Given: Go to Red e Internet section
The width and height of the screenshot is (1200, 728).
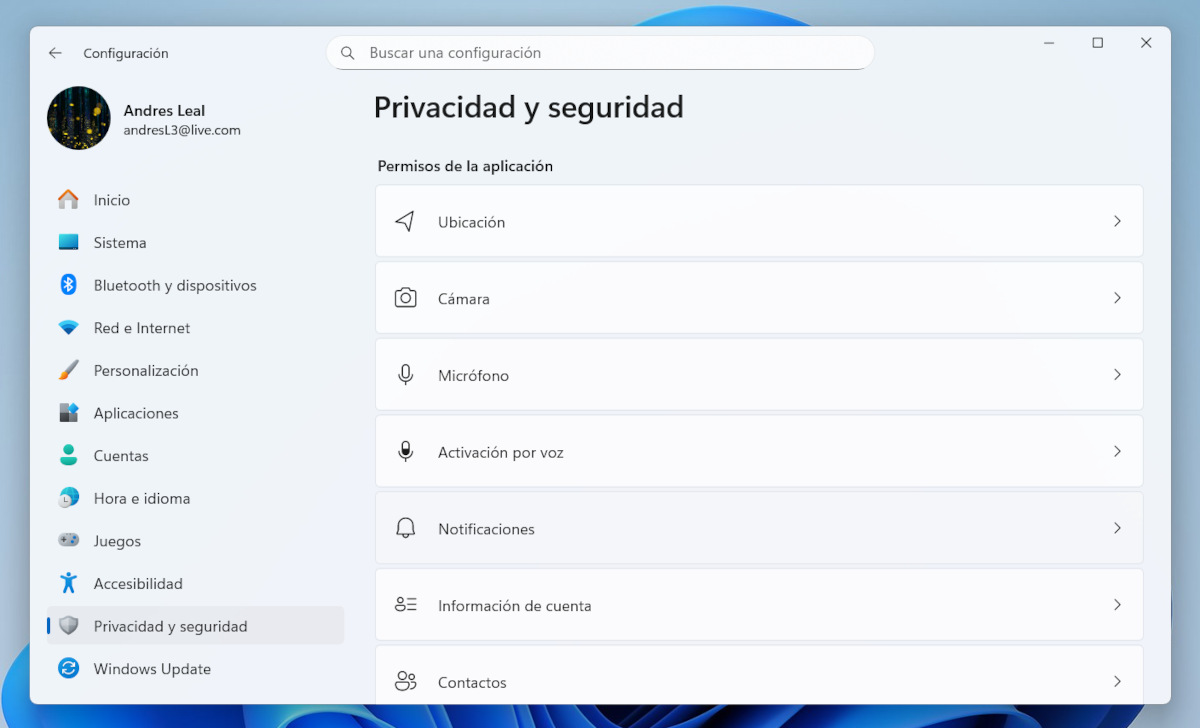Looking at the screenshot, I should tap(141, 328).
